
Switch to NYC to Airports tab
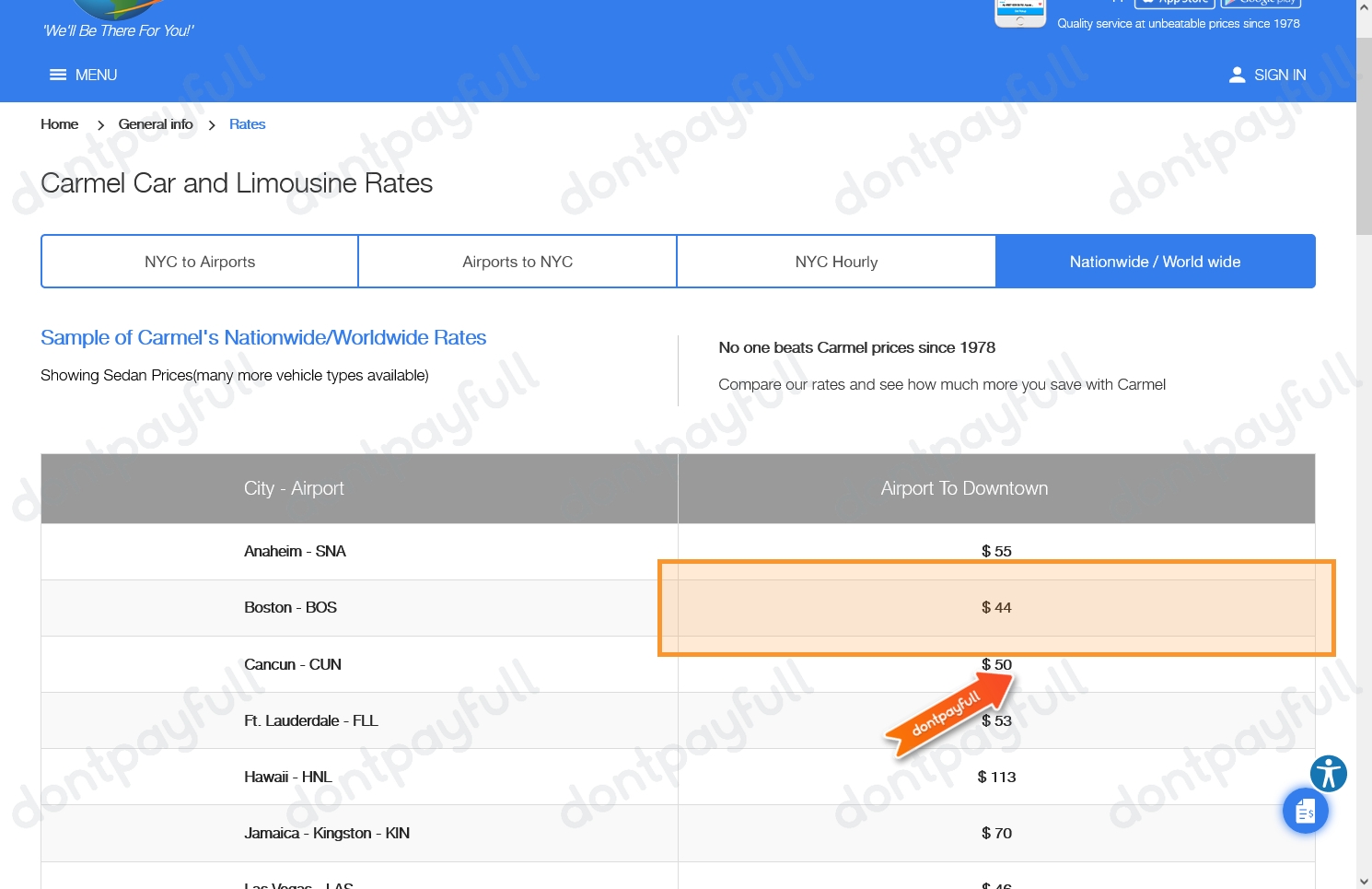coord(200,262)
